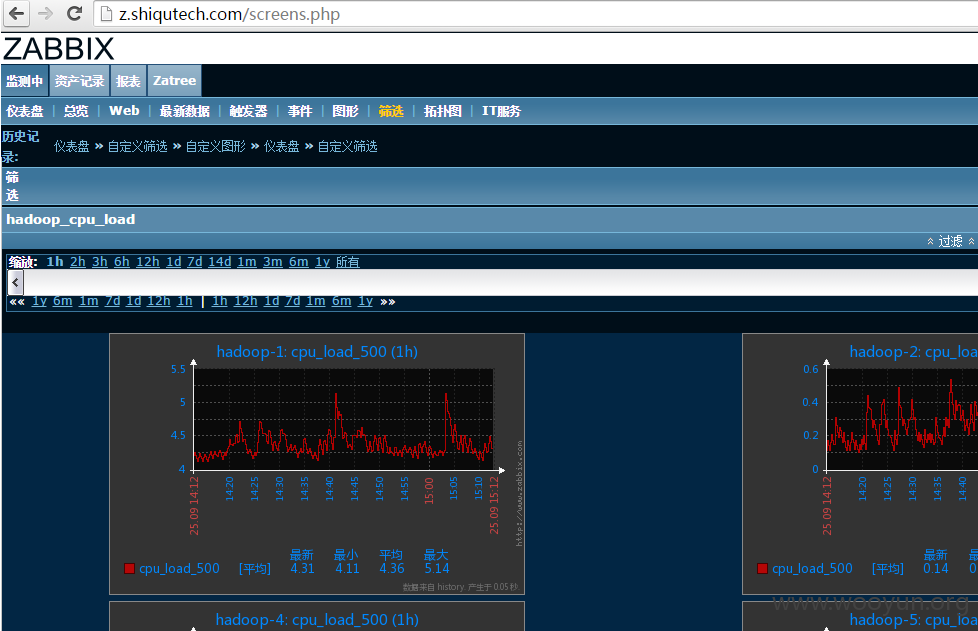Select the 7d zoom link
978x631 pixels.
pyautogui.click(x=195, y=262)
